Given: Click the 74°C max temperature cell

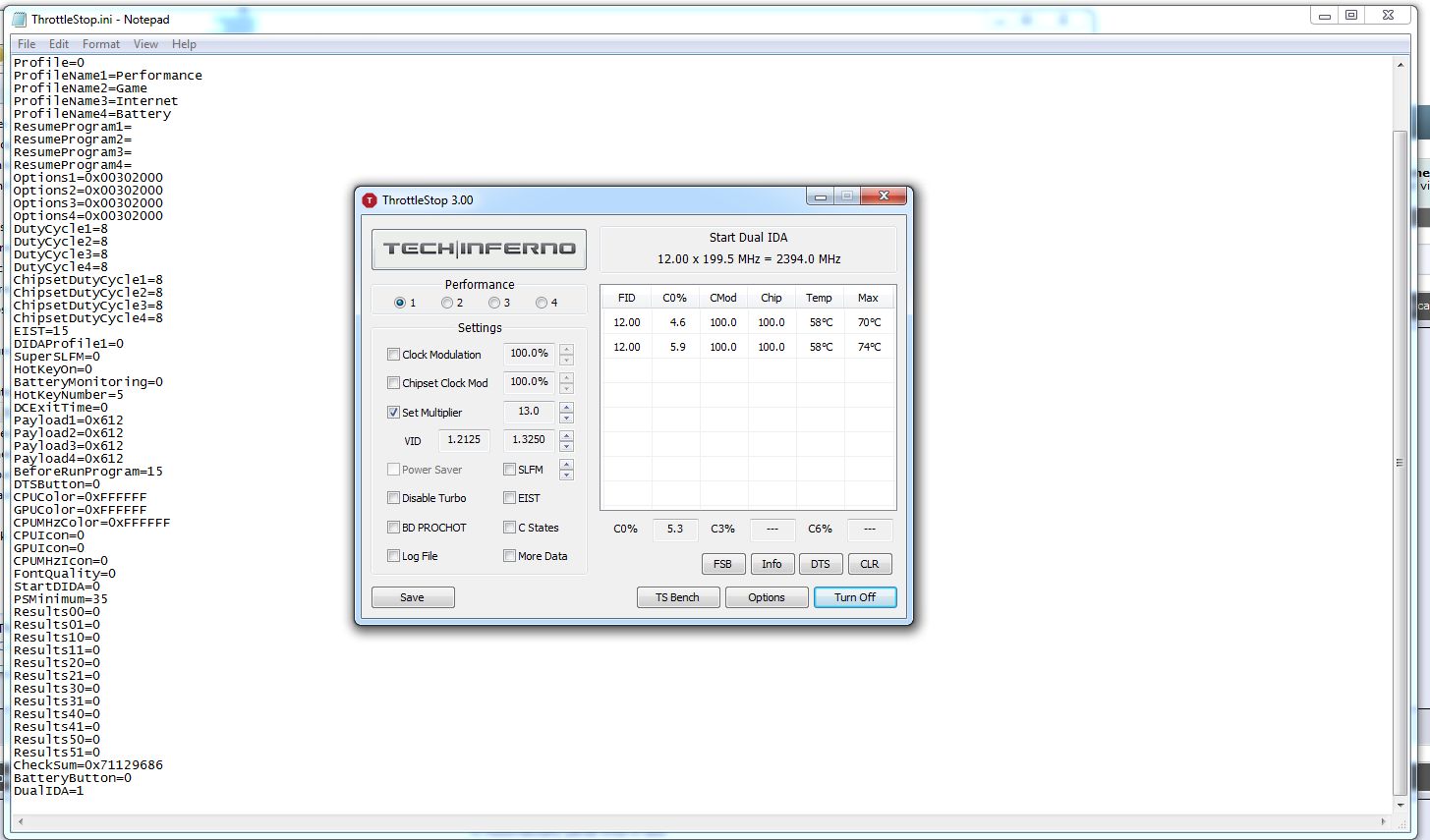Looking at the screenshot, I should pyautogui.click(x=870, y=347).
